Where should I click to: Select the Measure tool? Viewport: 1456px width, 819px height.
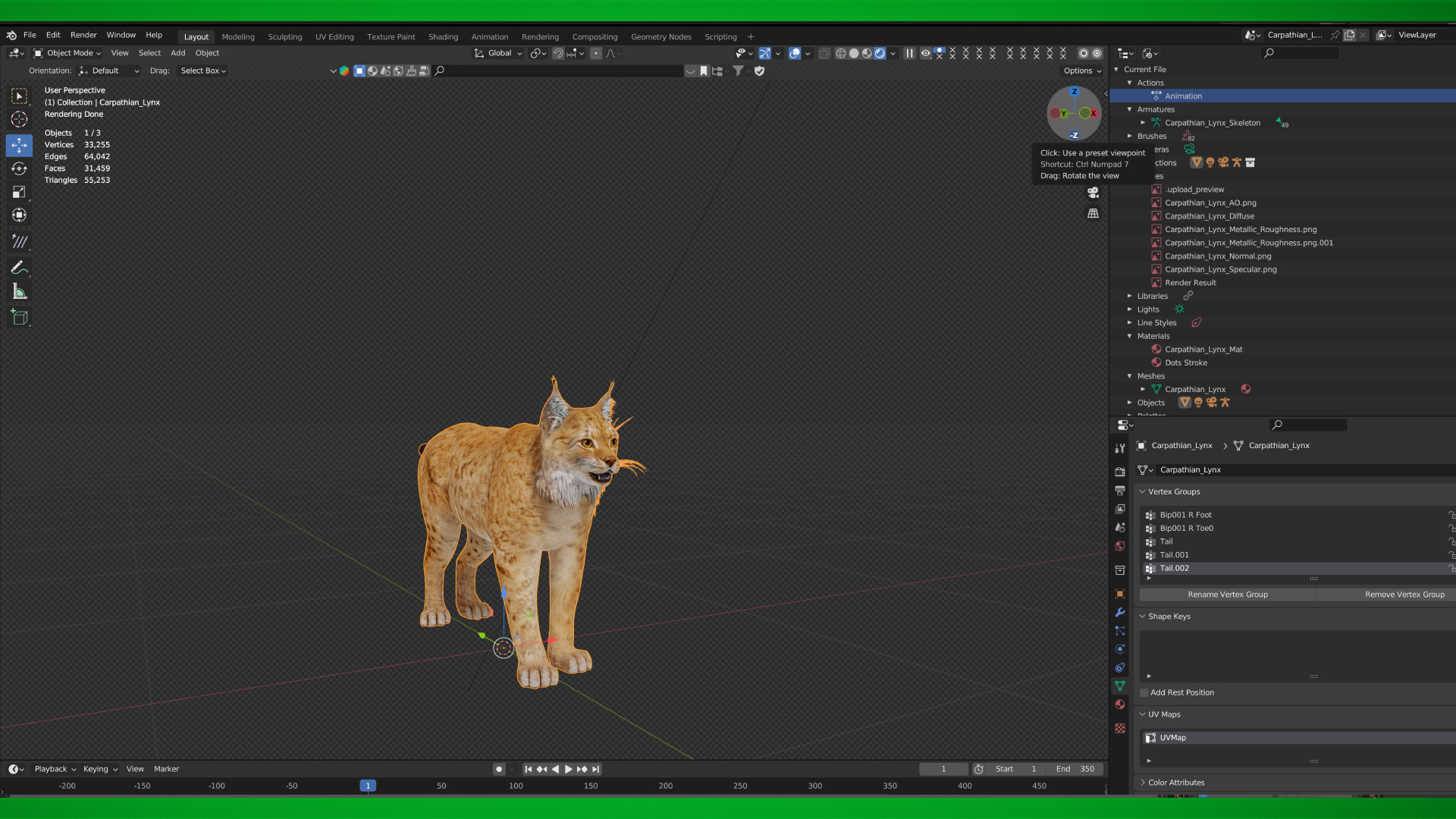[19, 291]
